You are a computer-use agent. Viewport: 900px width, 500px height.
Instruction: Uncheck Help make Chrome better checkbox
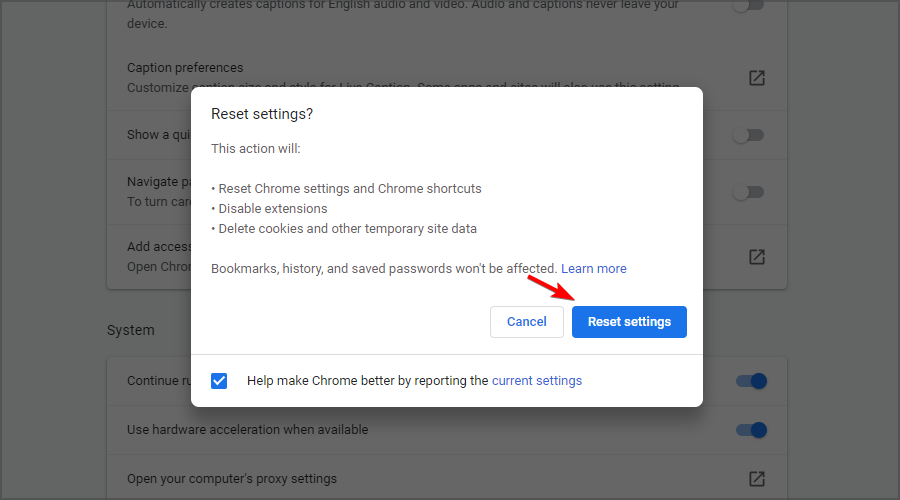coord(219,381)
